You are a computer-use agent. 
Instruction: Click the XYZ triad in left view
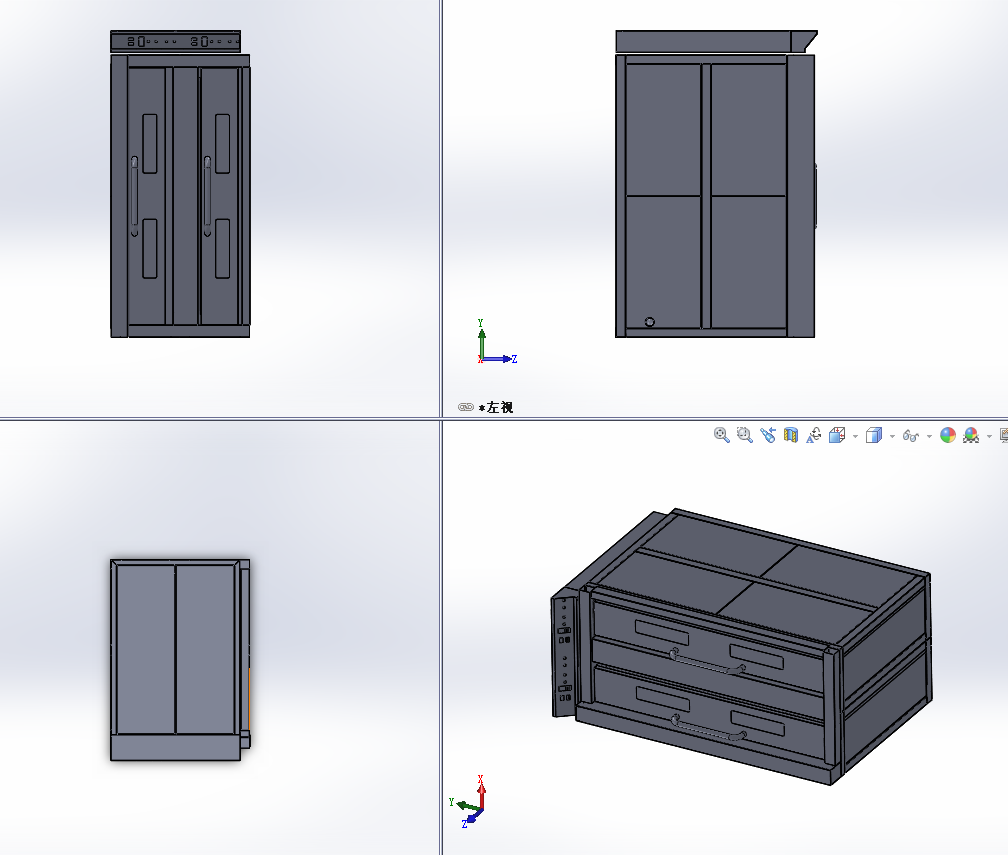point(496,343)
